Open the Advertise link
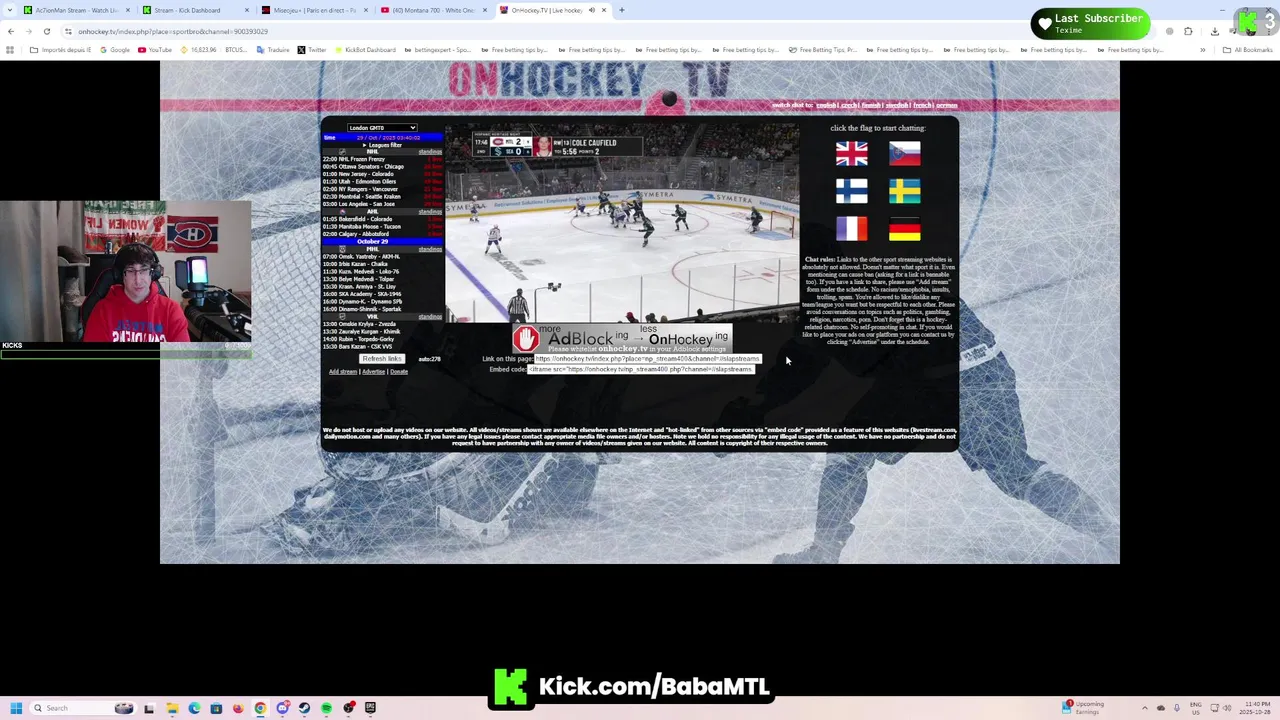Viewport: 1280px width, 720px height. (374, 372)
